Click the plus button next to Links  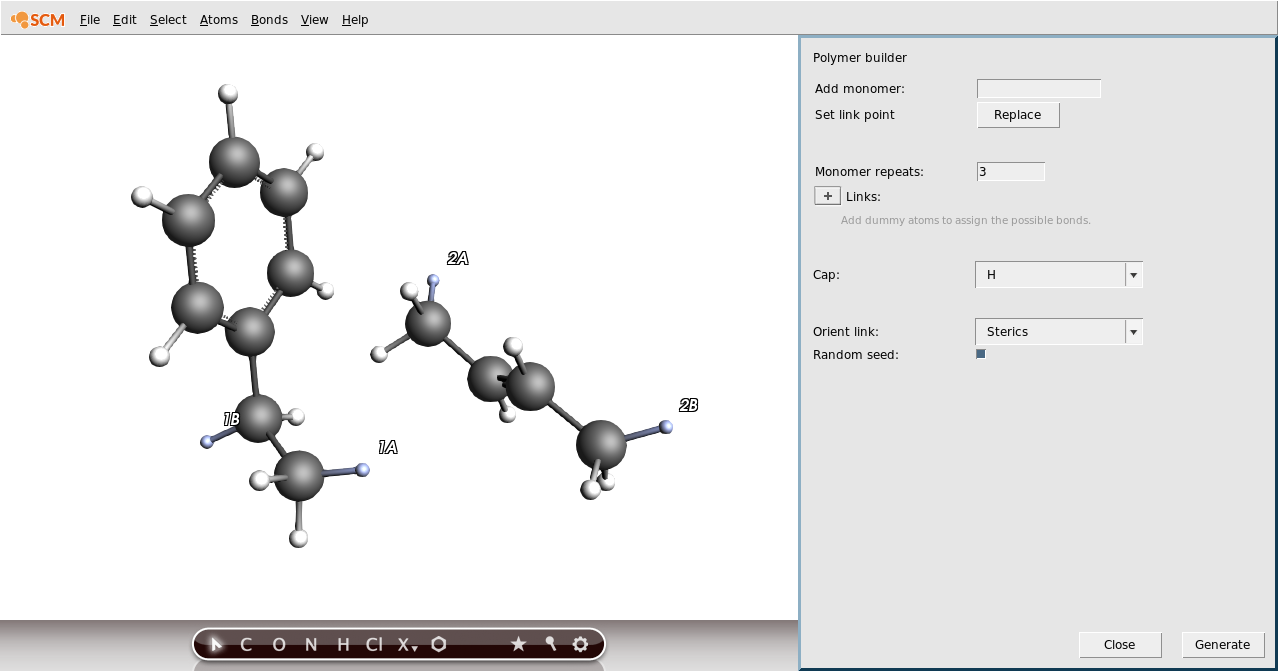[x=827, y=195]
